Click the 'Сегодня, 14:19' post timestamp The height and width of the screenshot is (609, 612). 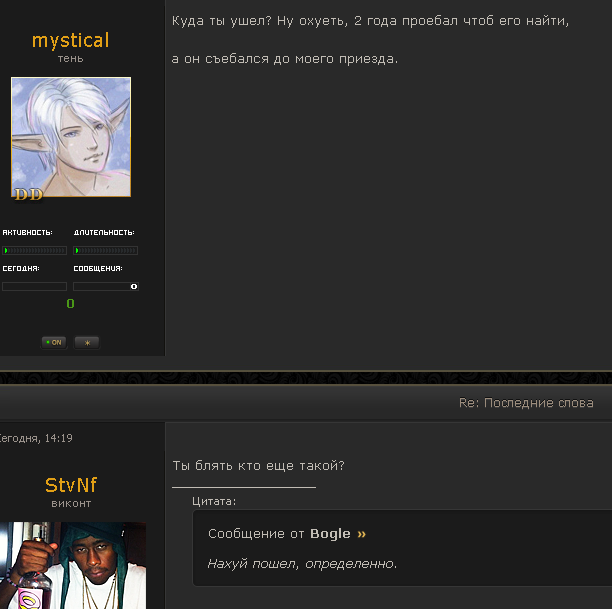point(36,438)
